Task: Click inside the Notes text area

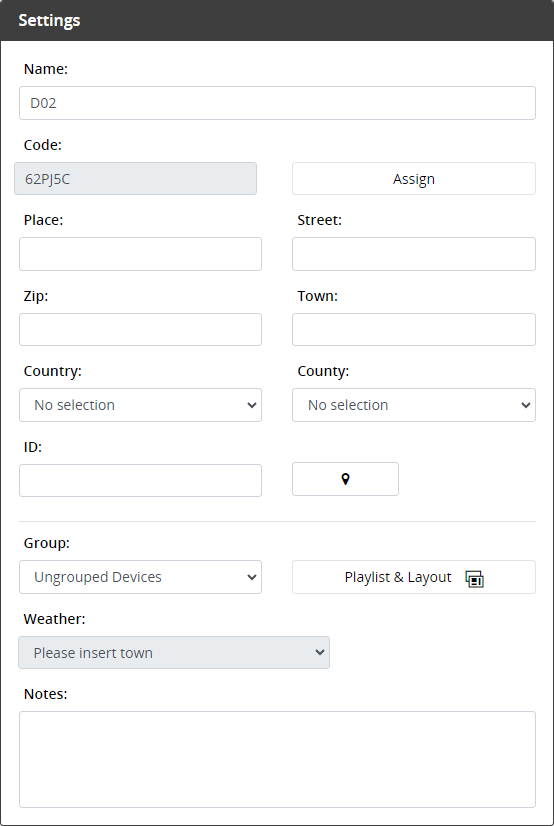Action: (278, 760)
